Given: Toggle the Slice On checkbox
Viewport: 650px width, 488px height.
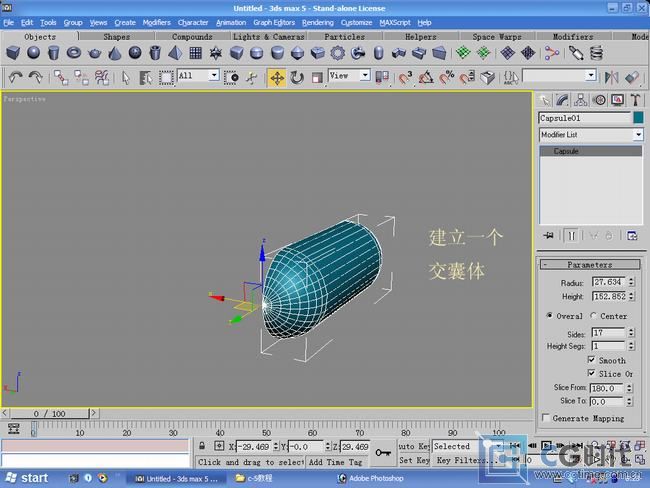Looking at the screenshot, I should coord(592,373).
